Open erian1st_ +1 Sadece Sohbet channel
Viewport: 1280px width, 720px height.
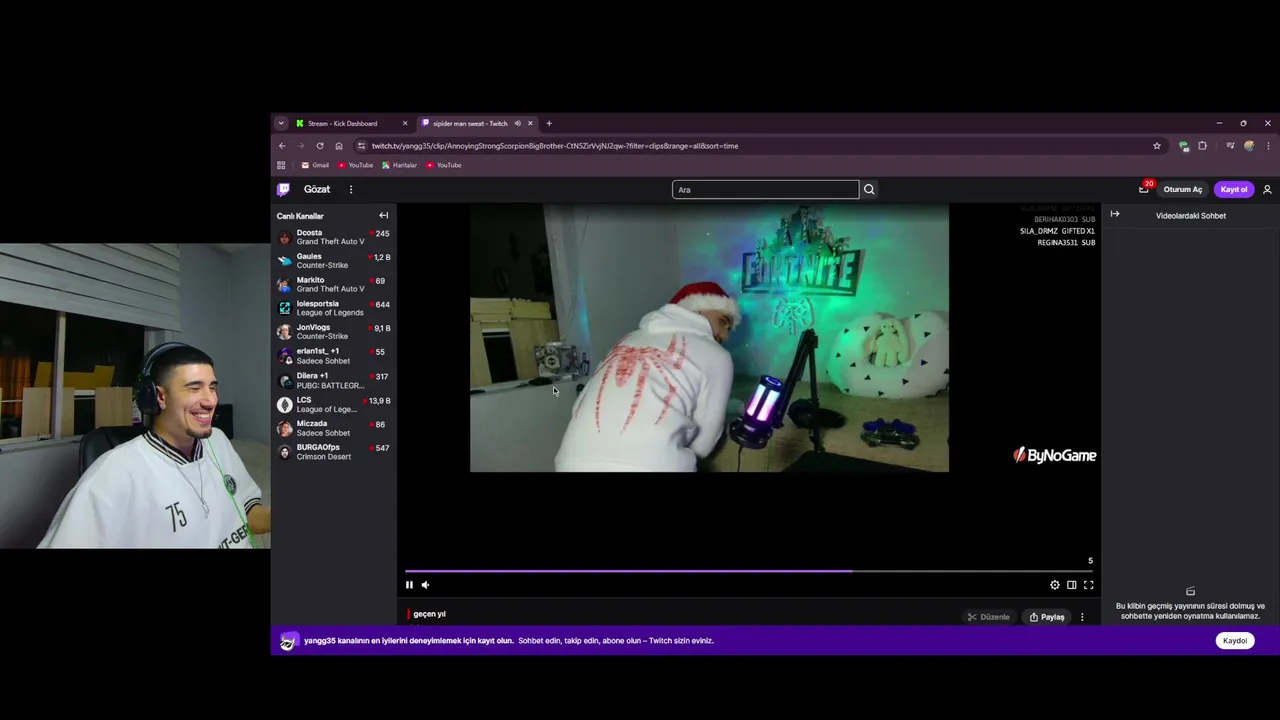334,356
